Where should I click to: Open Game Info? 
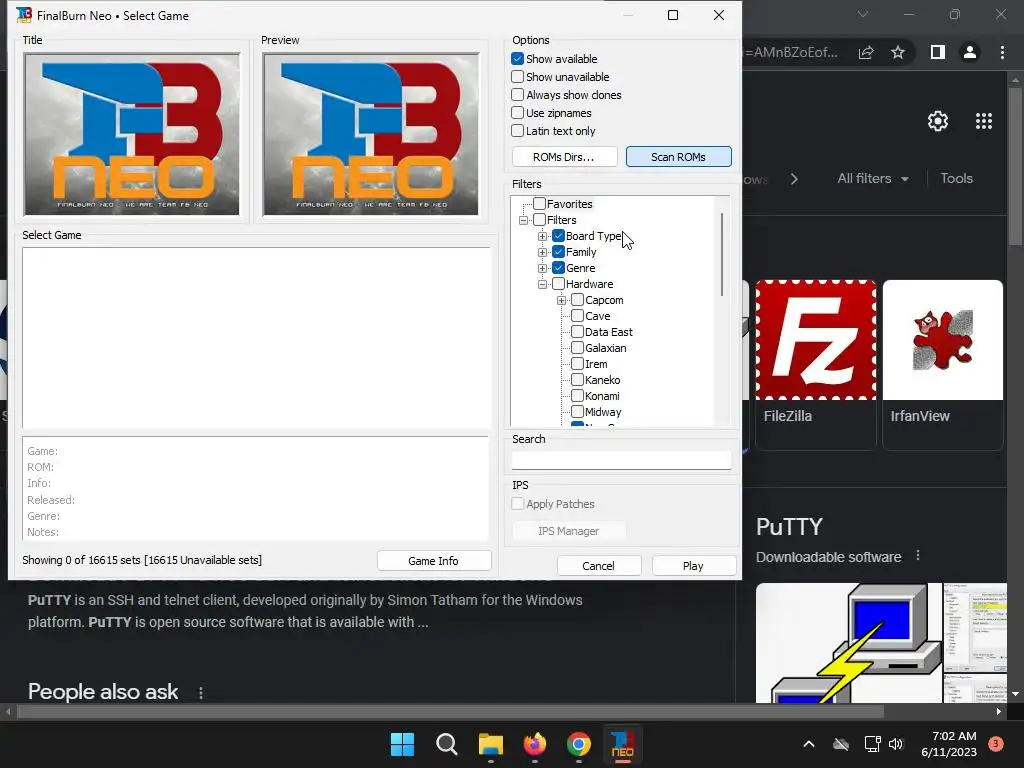(x=434, y=561)
